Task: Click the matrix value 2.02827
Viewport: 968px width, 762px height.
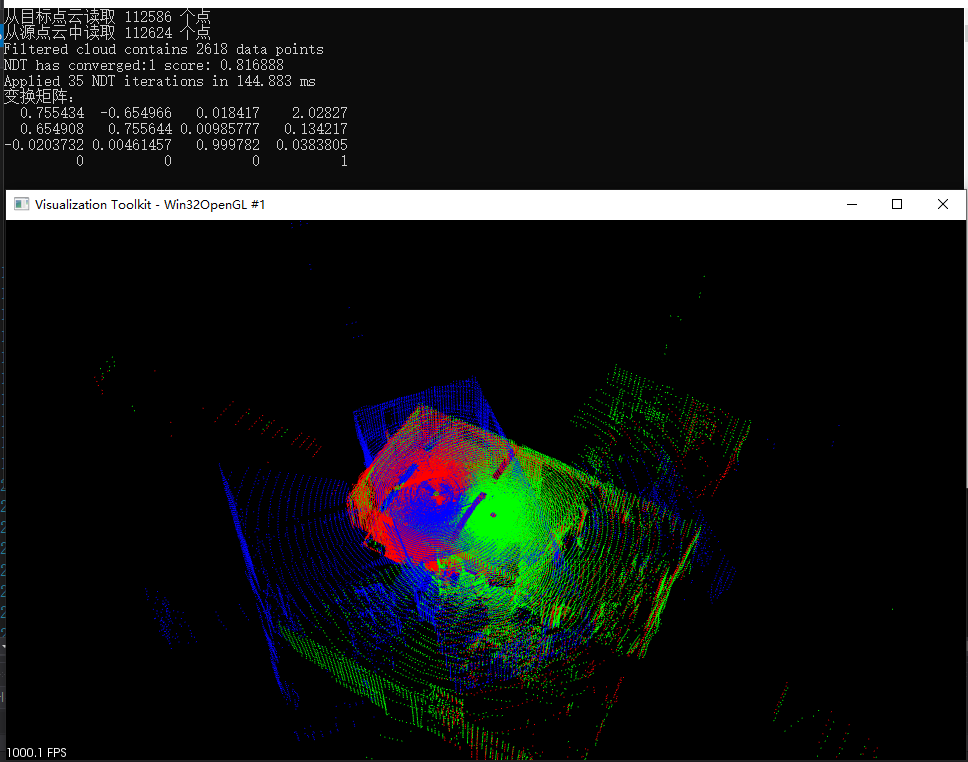Action: tap(320, 113)
